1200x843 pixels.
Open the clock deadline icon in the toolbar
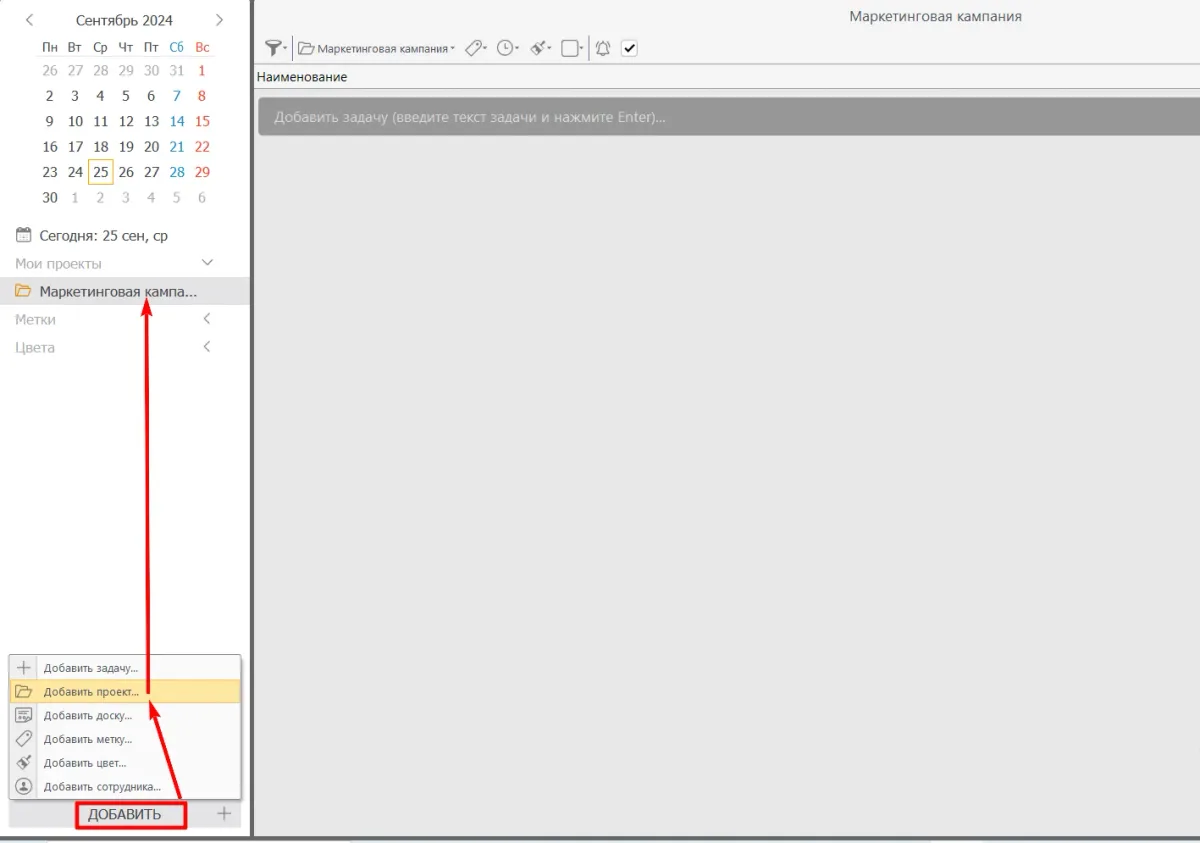click(507, 48)
